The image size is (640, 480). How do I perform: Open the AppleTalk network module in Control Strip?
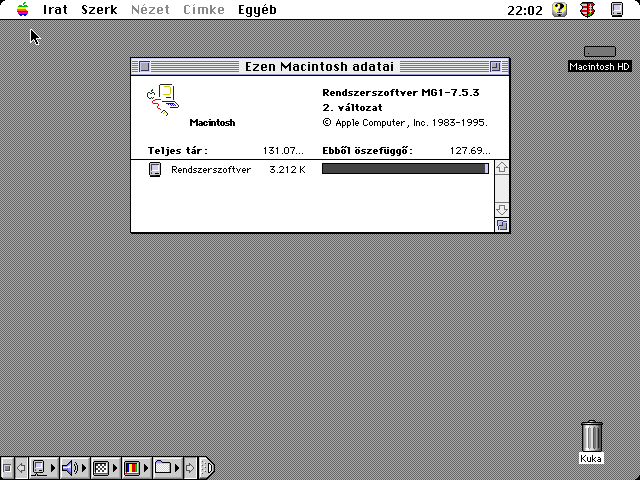(44, 468)
